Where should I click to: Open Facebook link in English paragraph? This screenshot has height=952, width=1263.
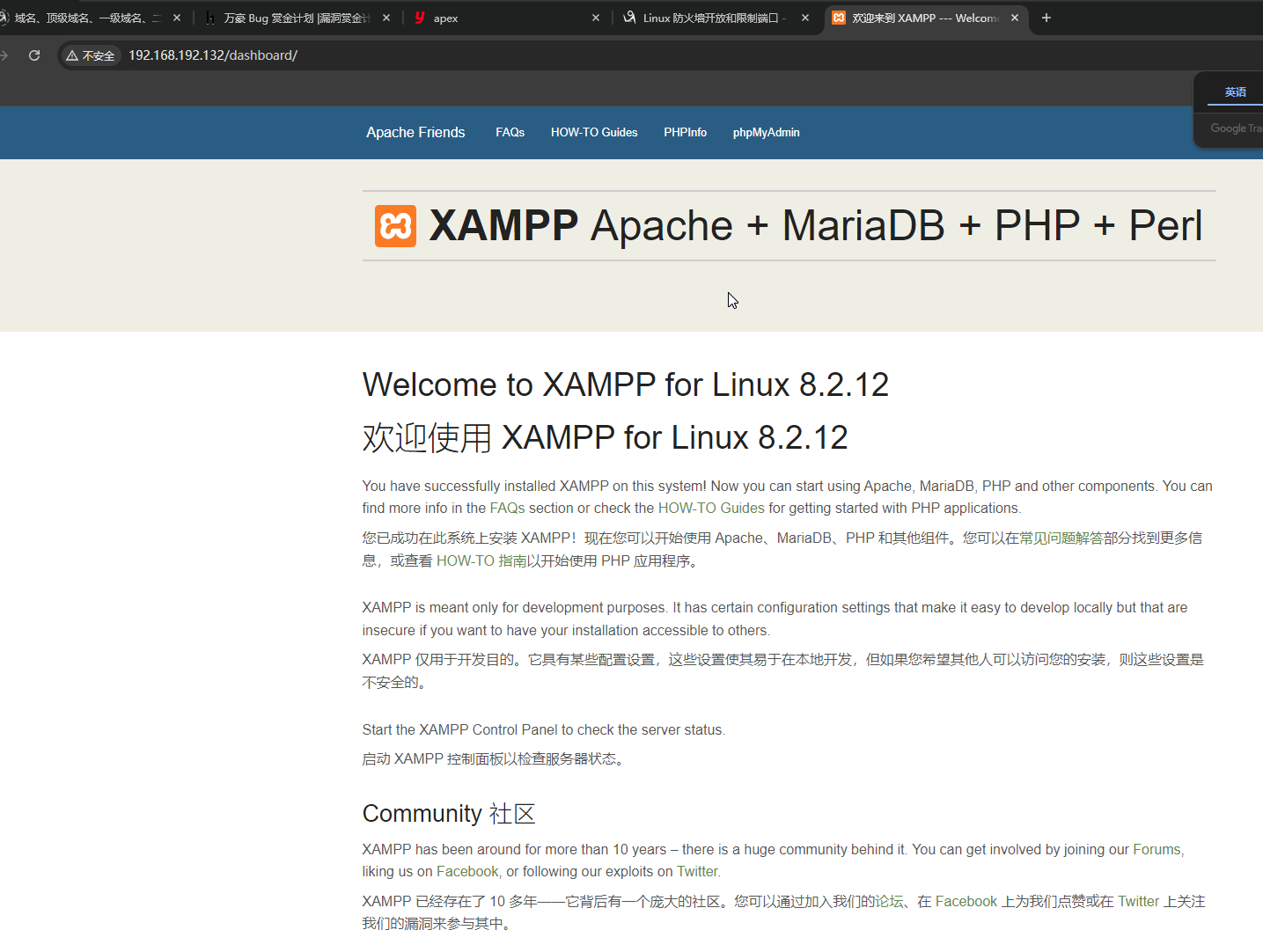[x=467, y=872]
